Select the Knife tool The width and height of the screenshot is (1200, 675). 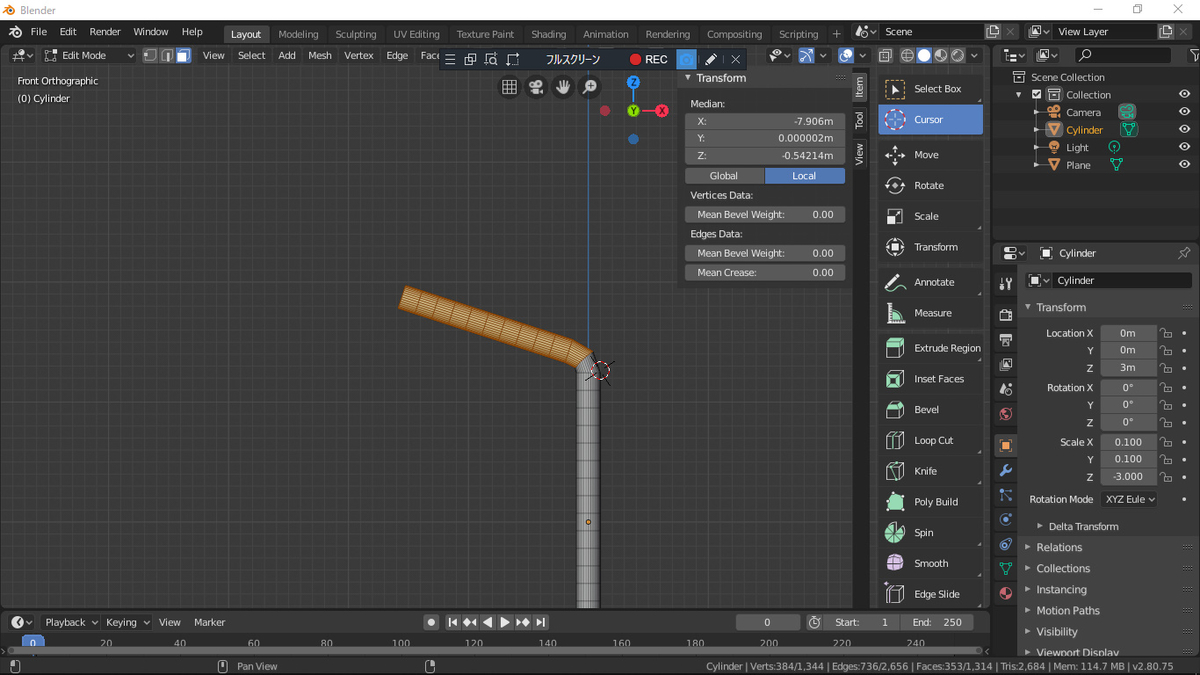[930, 471]
